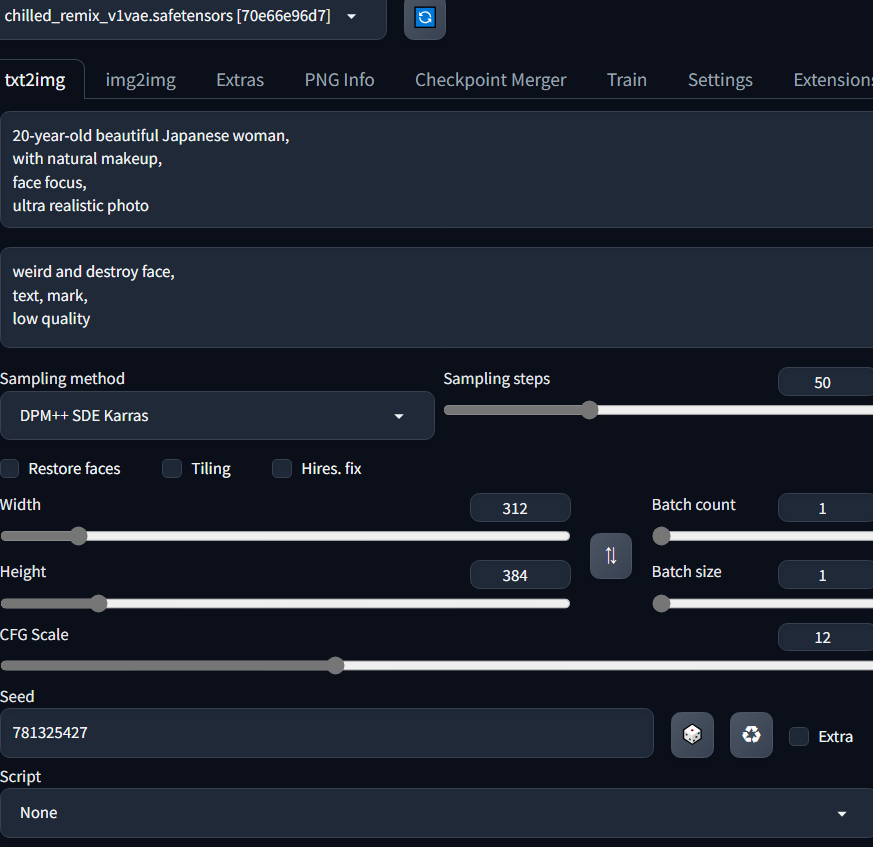Open the Script dropdown showing None
873x847 pixels.
[436, 813]
